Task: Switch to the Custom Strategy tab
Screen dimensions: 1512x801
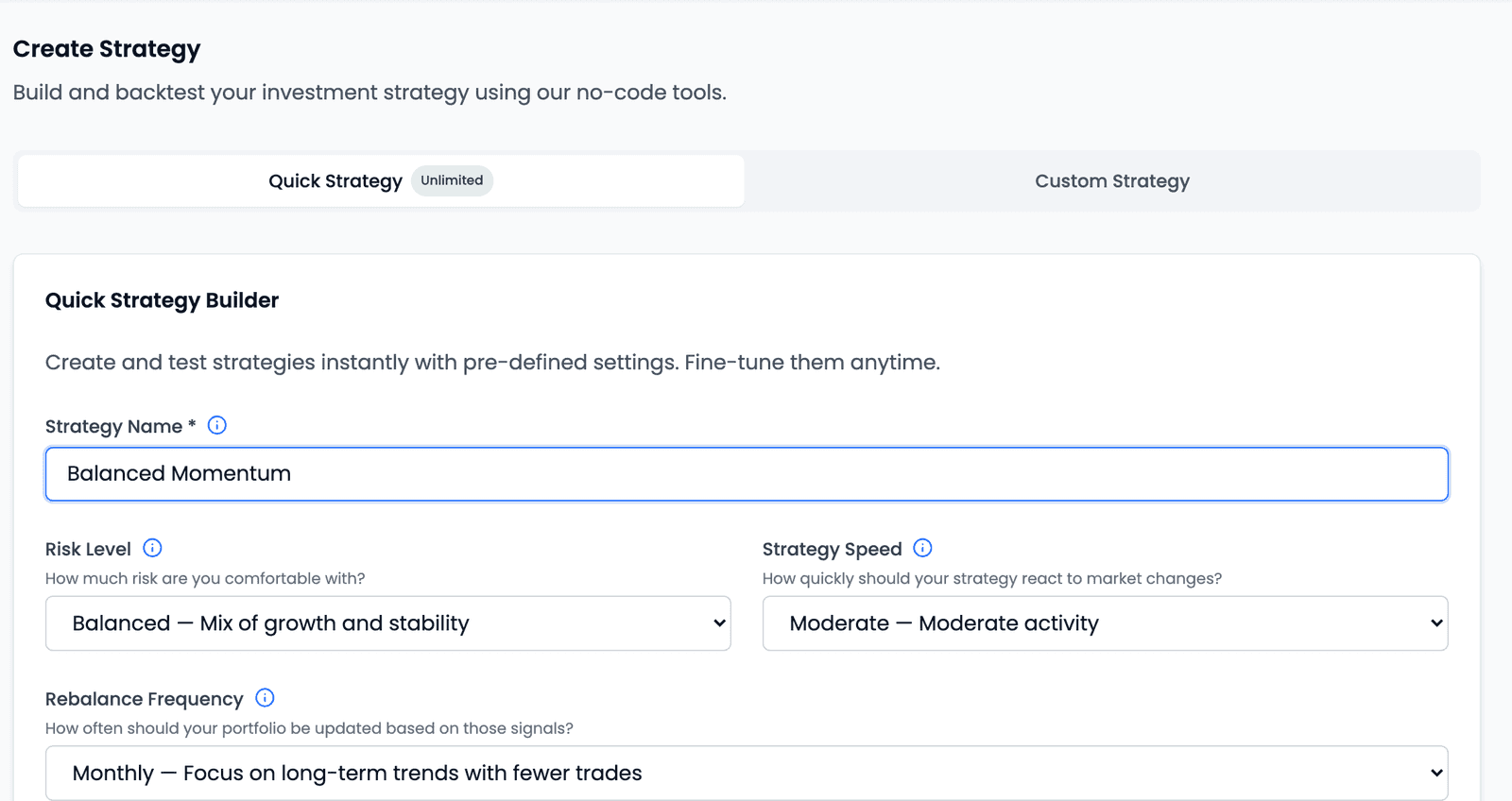Action: click(1112, 180)
